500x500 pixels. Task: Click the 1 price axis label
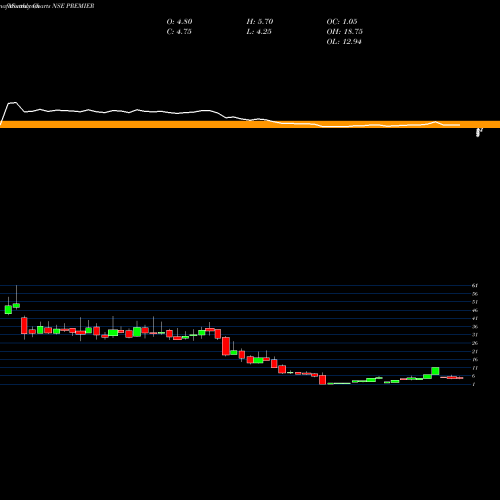coord(474,384)
